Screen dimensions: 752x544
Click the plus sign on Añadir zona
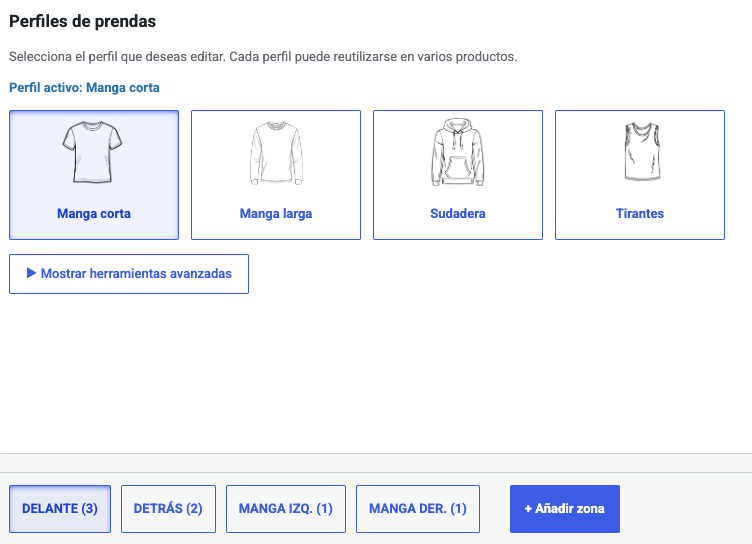click(x=528, y=509)
